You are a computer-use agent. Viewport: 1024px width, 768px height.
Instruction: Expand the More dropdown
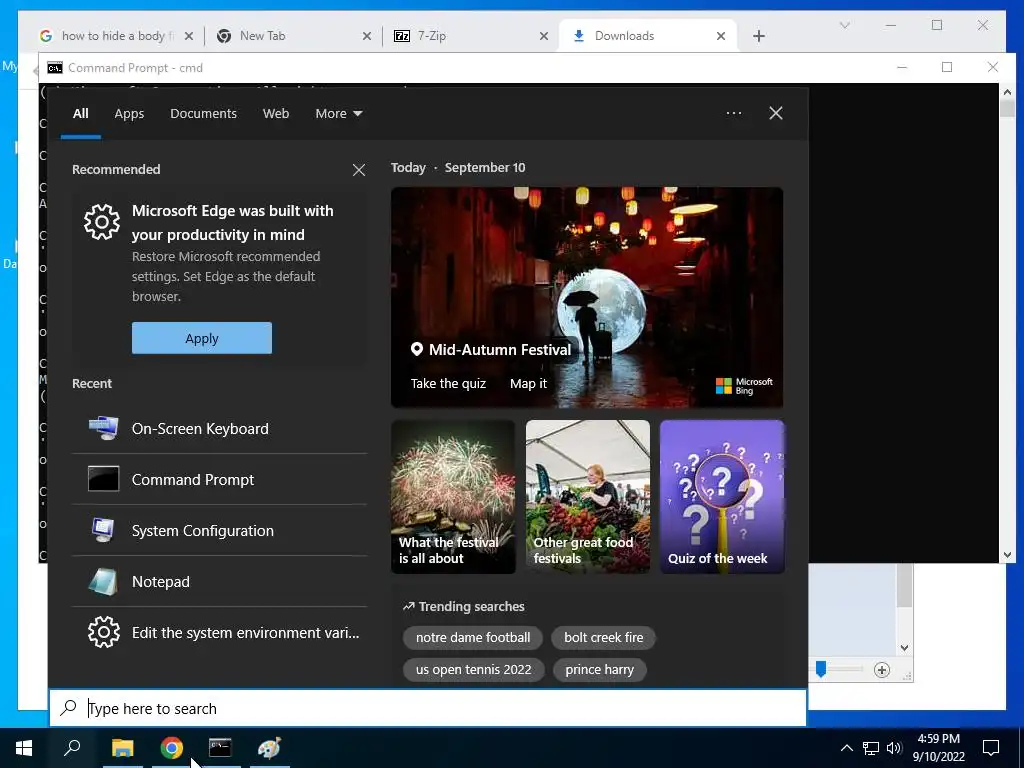338,114
